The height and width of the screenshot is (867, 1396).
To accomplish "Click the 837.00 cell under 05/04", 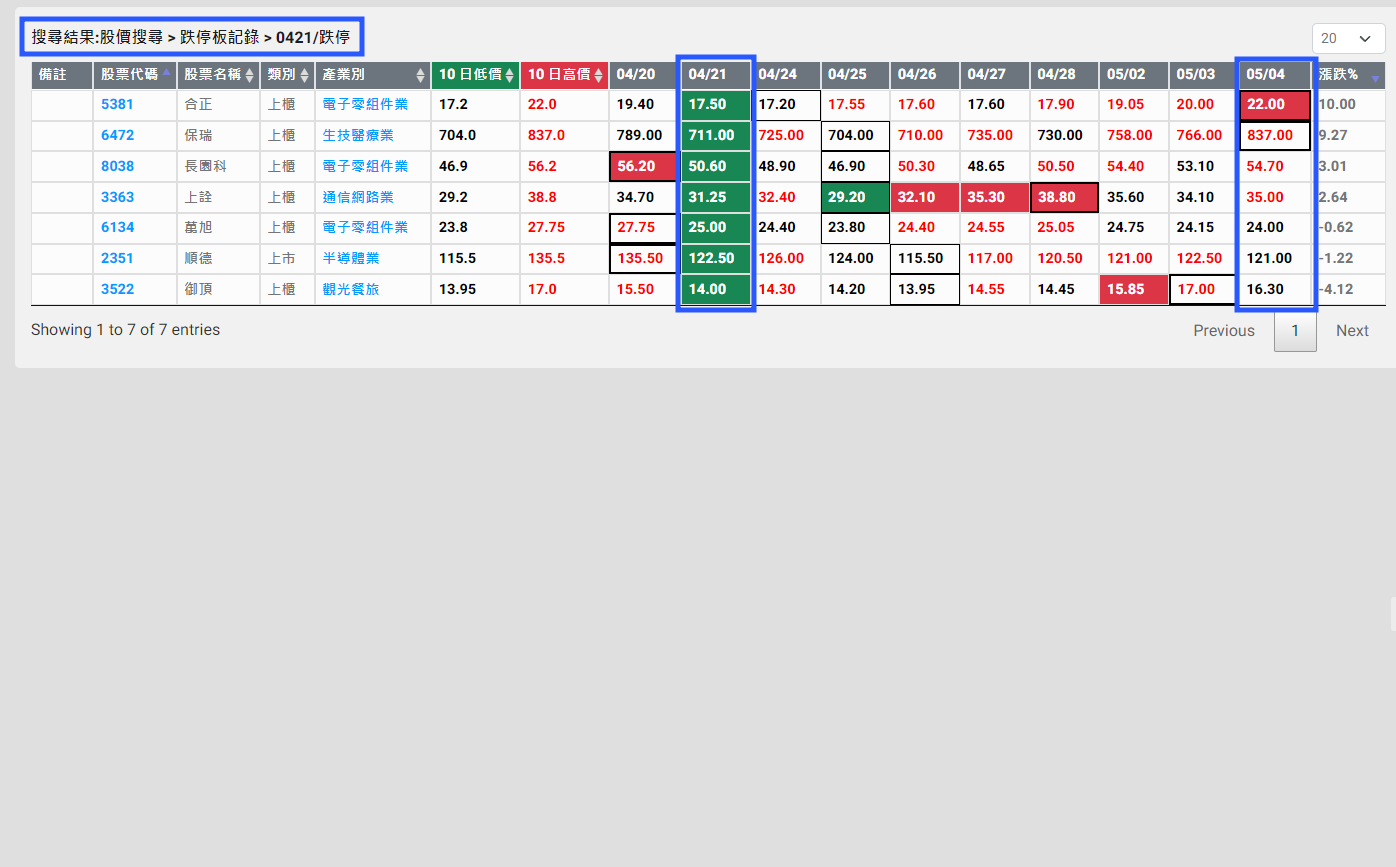I will tap(1275, 136).
